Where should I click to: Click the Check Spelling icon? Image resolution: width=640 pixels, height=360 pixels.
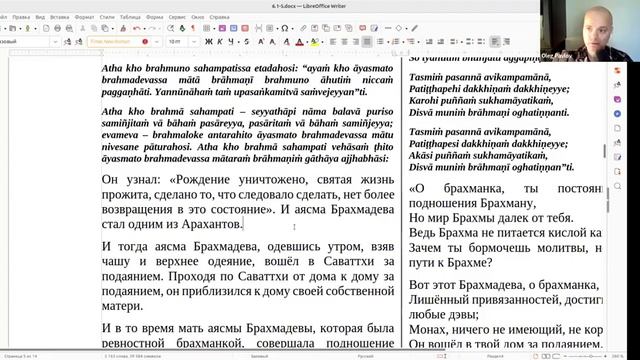182,28
